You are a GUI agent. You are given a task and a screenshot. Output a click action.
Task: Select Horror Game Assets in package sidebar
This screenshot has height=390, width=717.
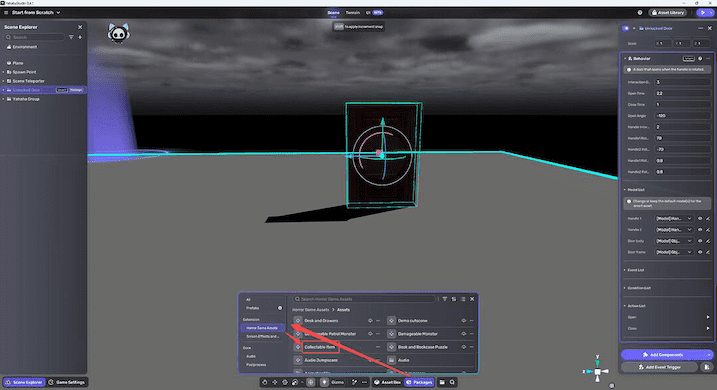point(262,328)
